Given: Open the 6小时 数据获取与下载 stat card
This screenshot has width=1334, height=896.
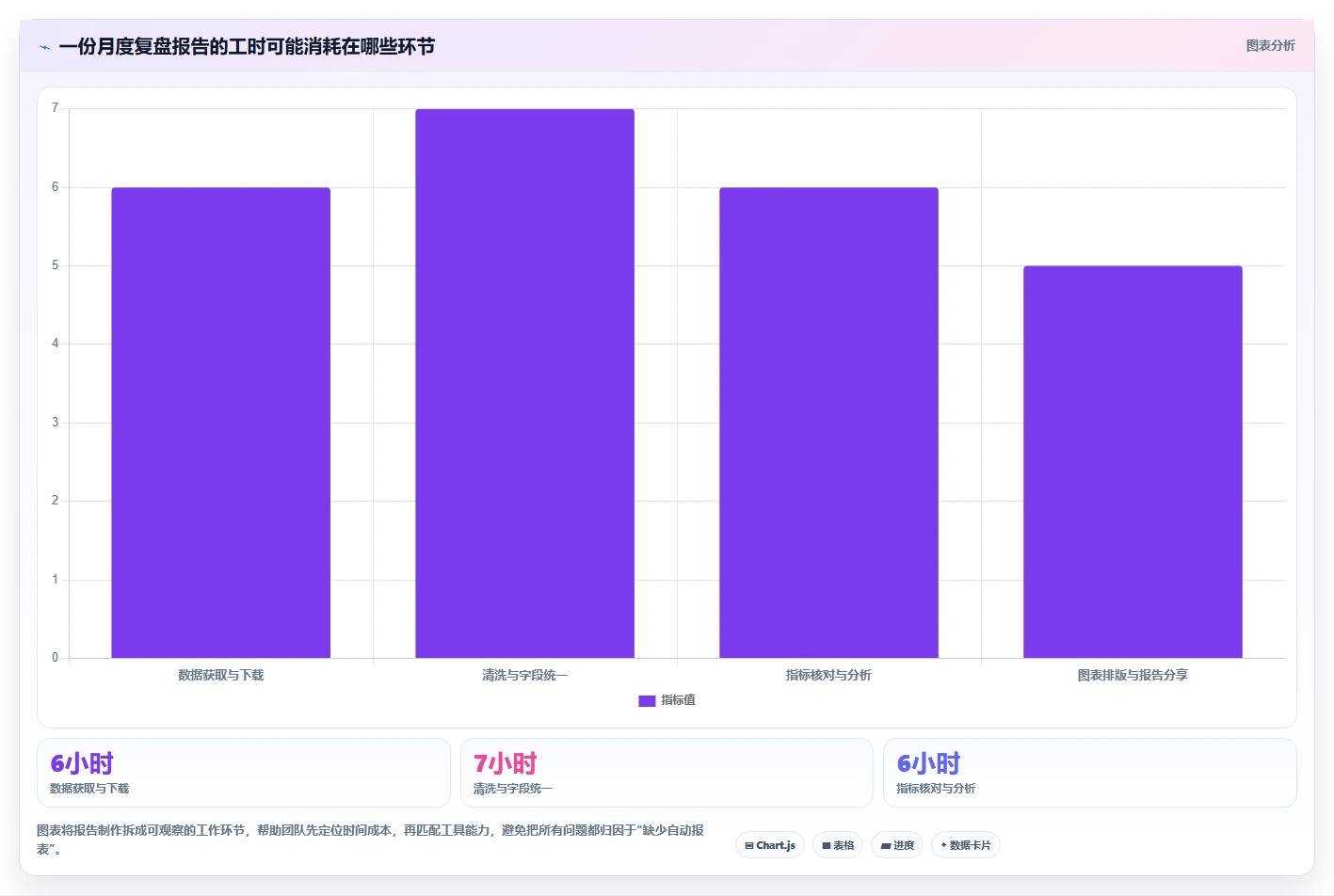Looking at the screenshot, I should 244,773.
